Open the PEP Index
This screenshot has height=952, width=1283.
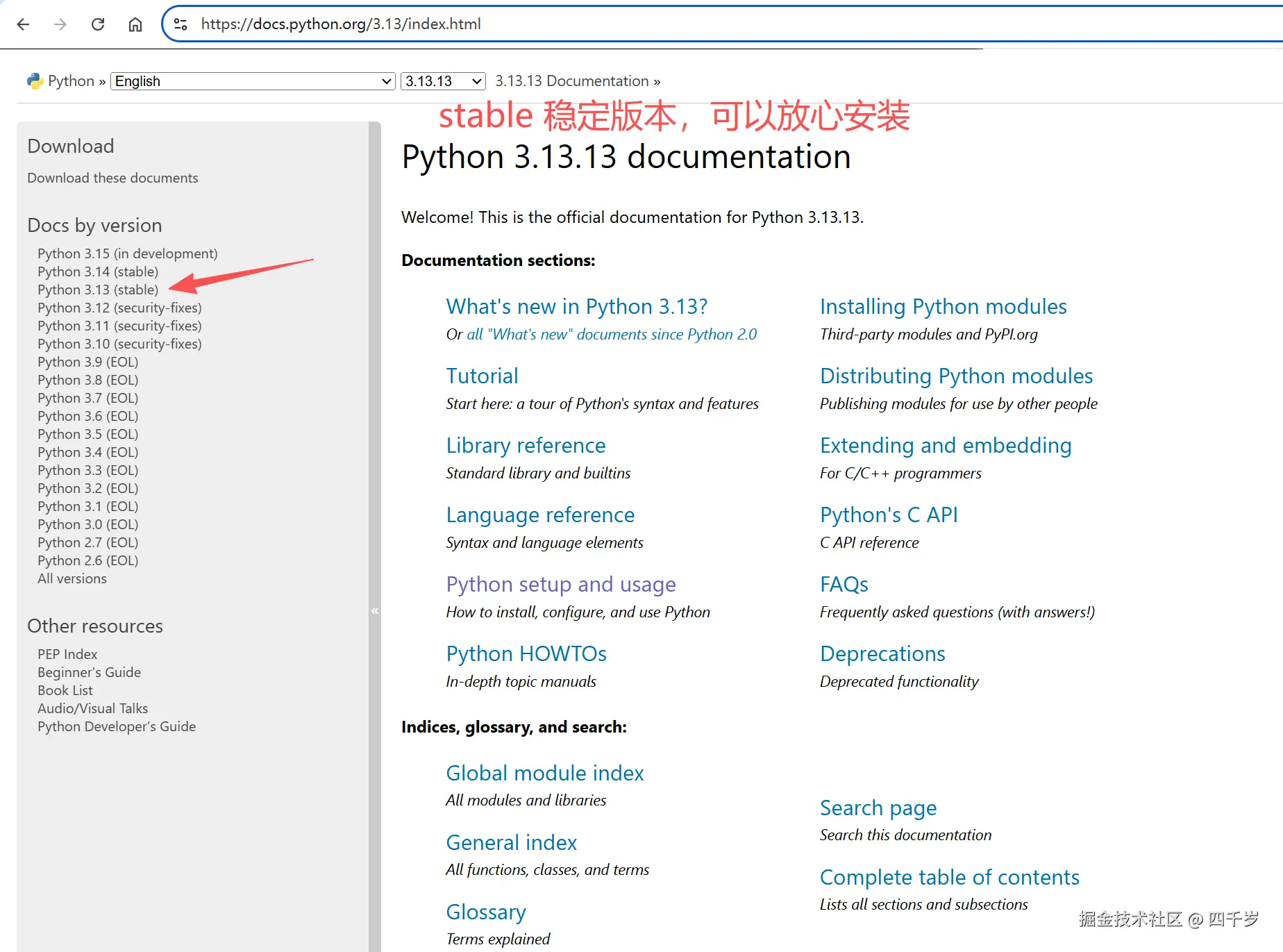coord(67,653)
